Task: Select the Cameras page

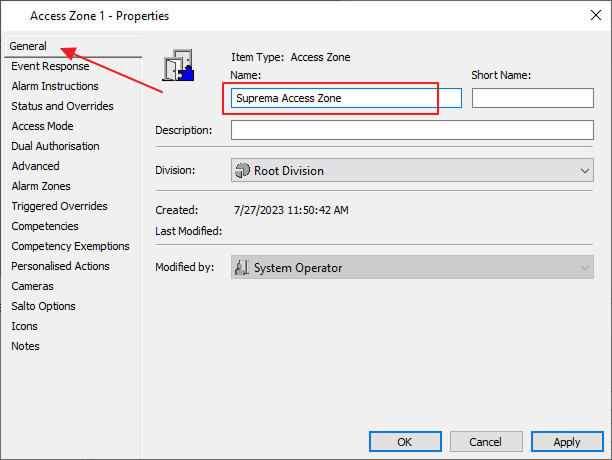Action: coord(32,286)
